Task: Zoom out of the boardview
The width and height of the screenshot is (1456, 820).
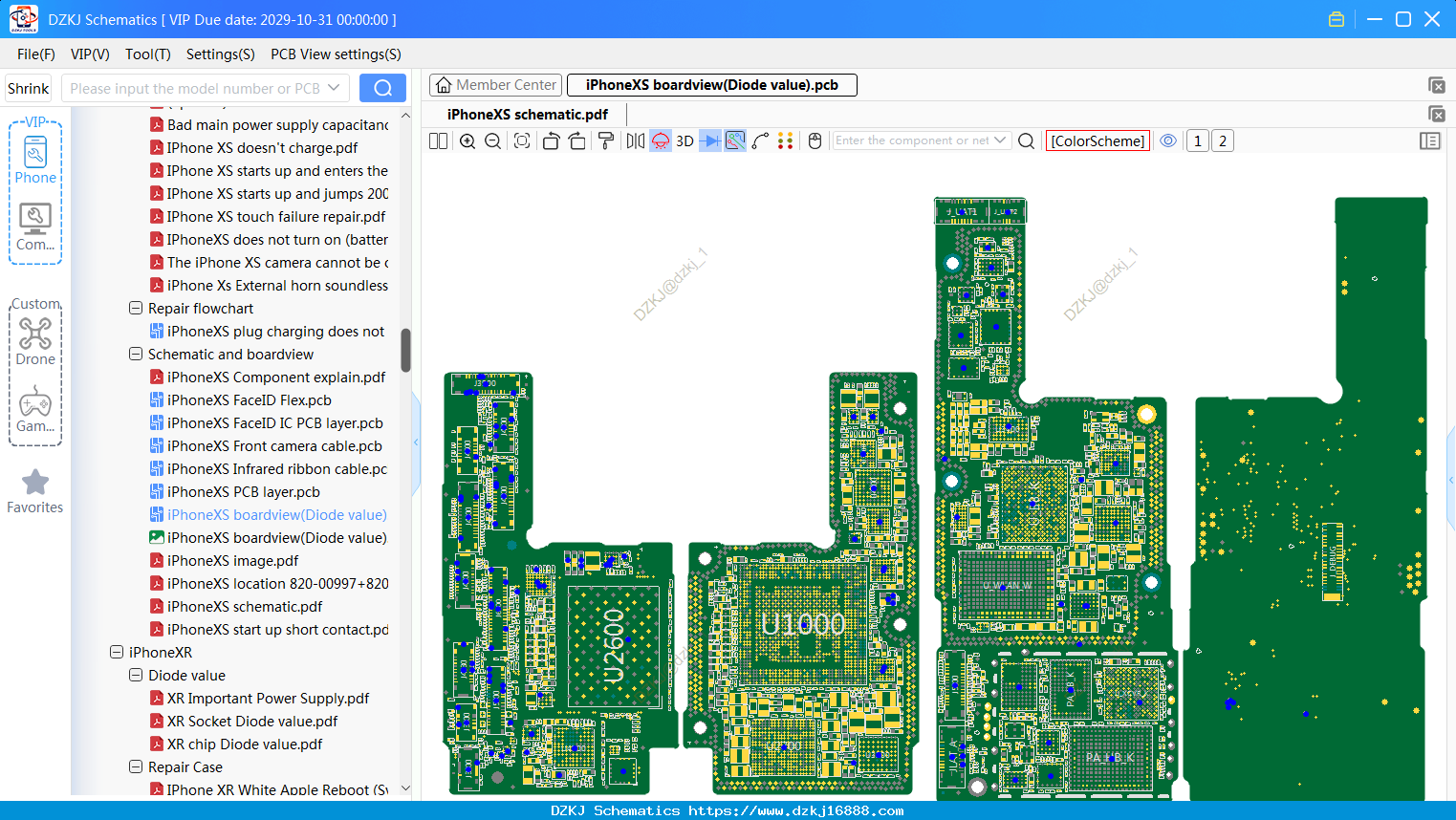Action: pyautogui.click(x=493, y=140)
